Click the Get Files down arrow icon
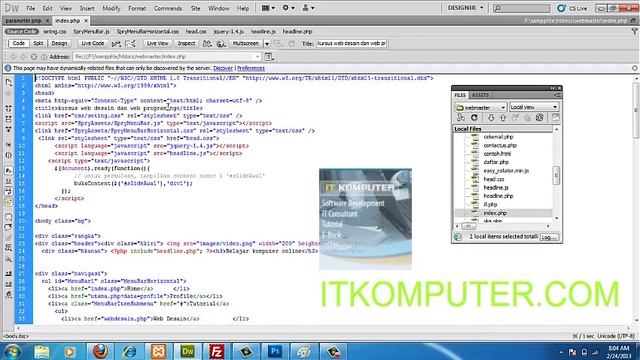Viewport: 640px width, 360px height. 491,118
